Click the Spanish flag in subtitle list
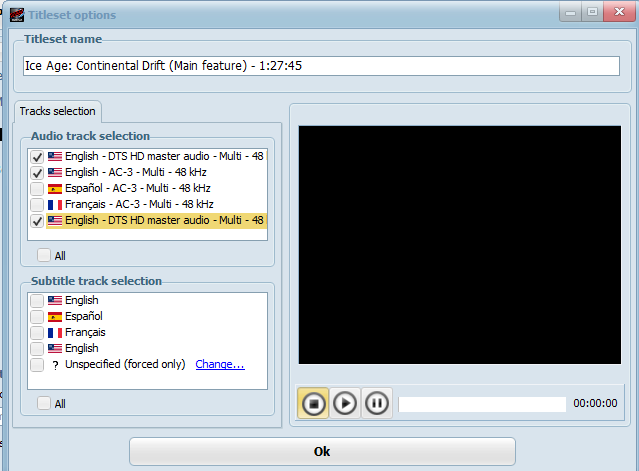 (55, 317)
